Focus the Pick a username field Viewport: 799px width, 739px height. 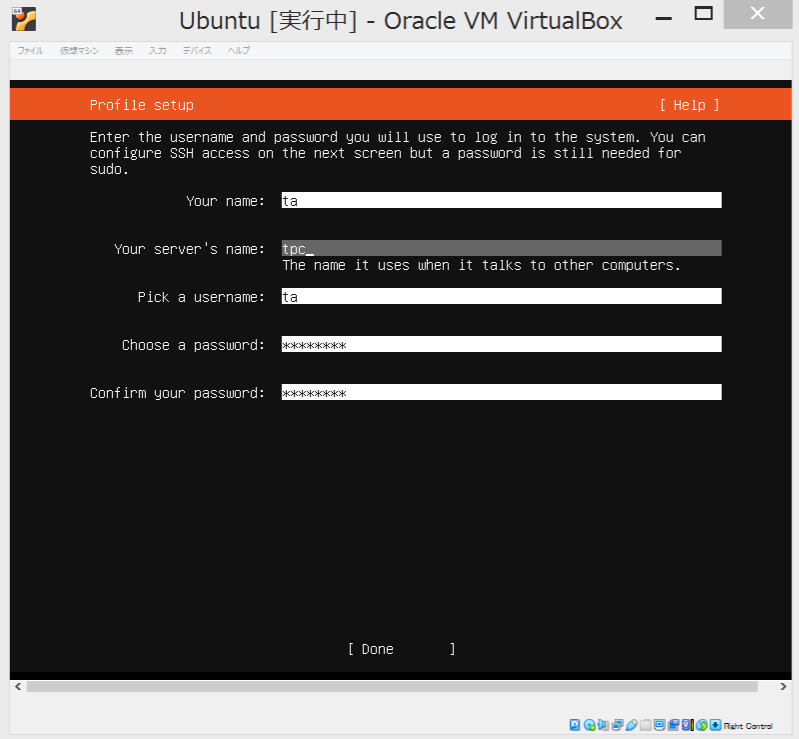tap(501, 296)
